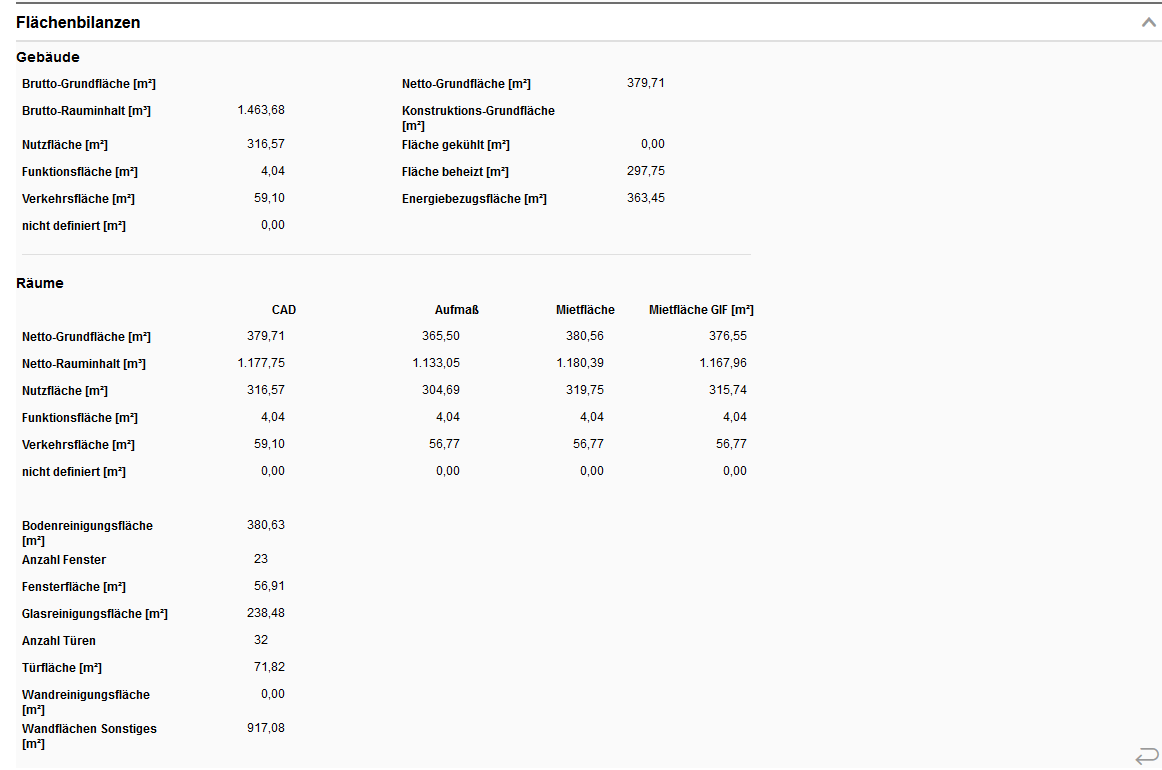Image resolution: width=1162 pixels, height=770 pixels.
Task: Click the Flächenbilanzen section title
Action: point(78,22)
